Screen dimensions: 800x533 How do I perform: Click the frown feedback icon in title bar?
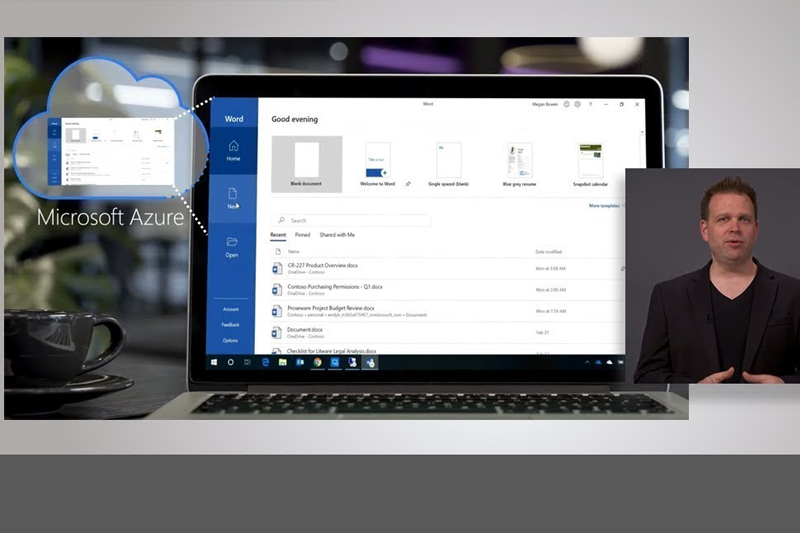point(578,104)
